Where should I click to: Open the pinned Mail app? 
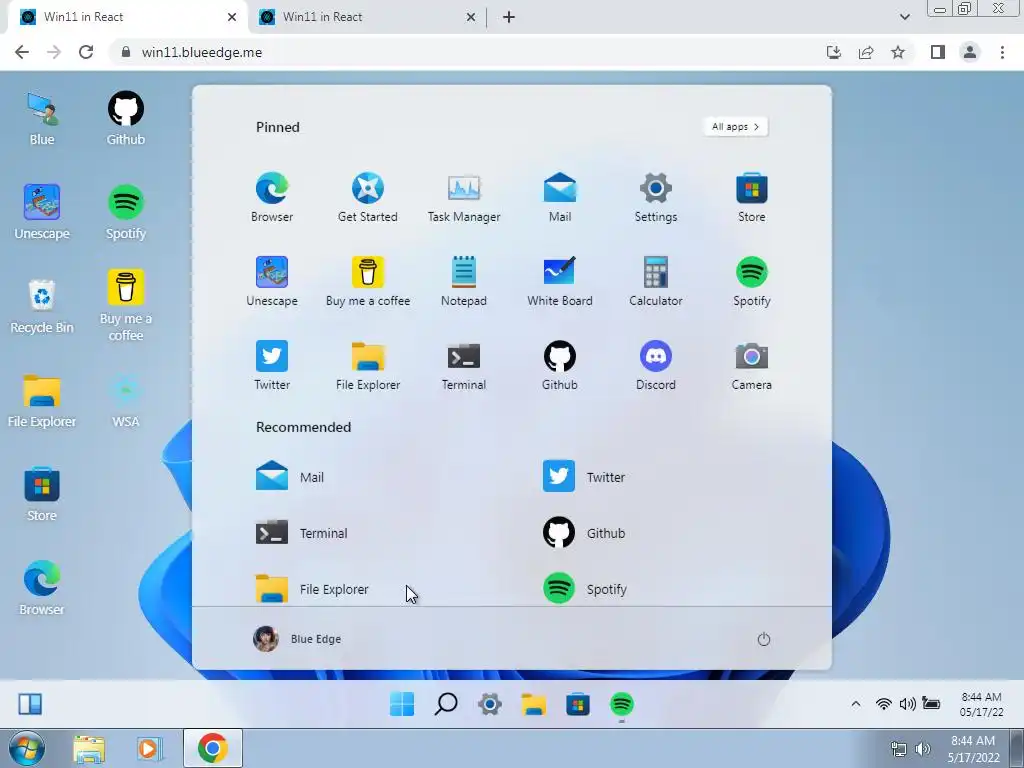coord(560,197)
